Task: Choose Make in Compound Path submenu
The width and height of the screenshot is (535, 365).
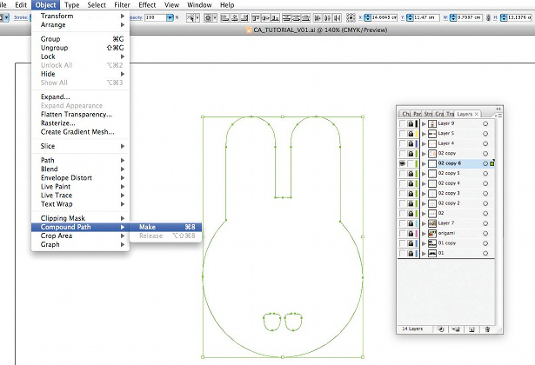Action: click(166, 227)
